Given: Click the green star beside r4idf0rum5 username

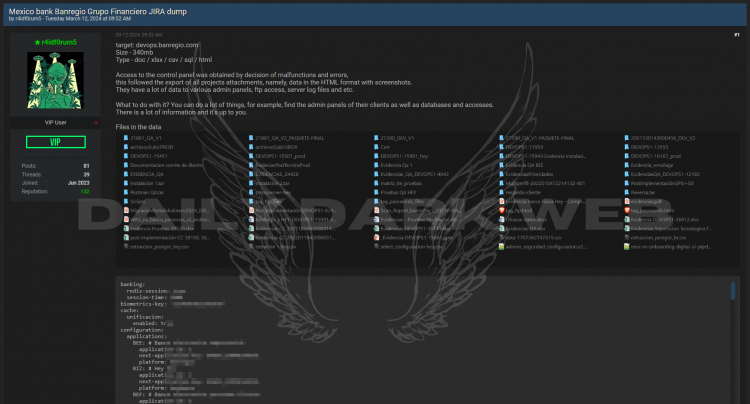Looking at the screenshot, I should [x=37, y=43].
